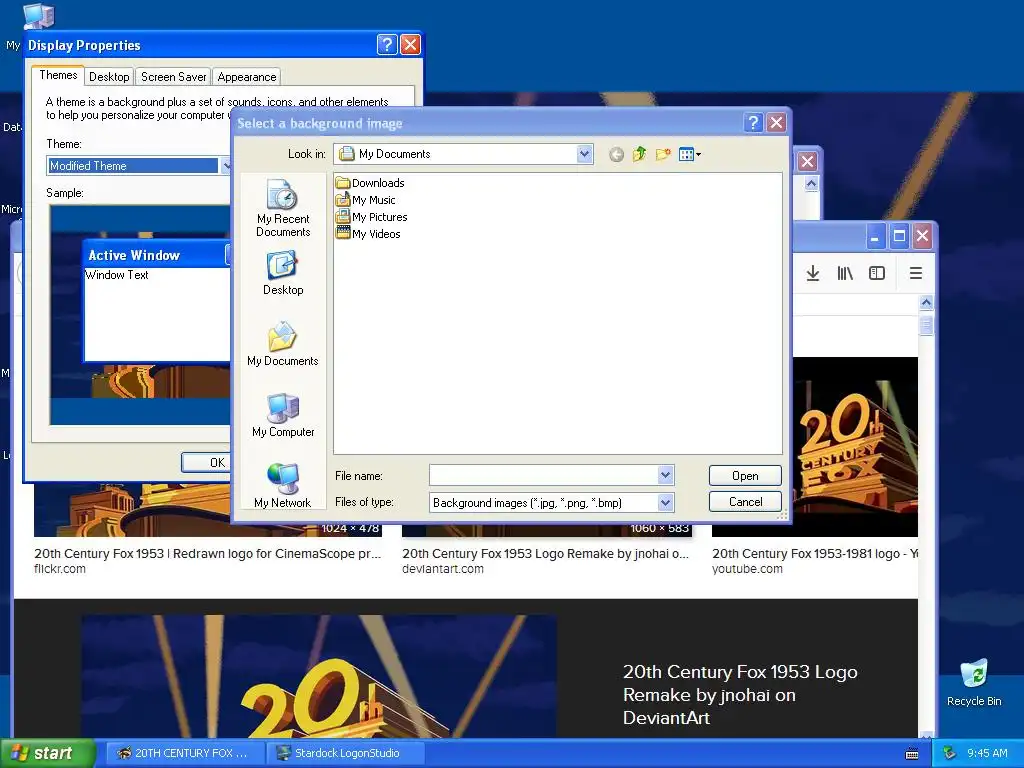1024x768 pixels.
Task: Select My Network in the places bar
Action: pos(283,486)
